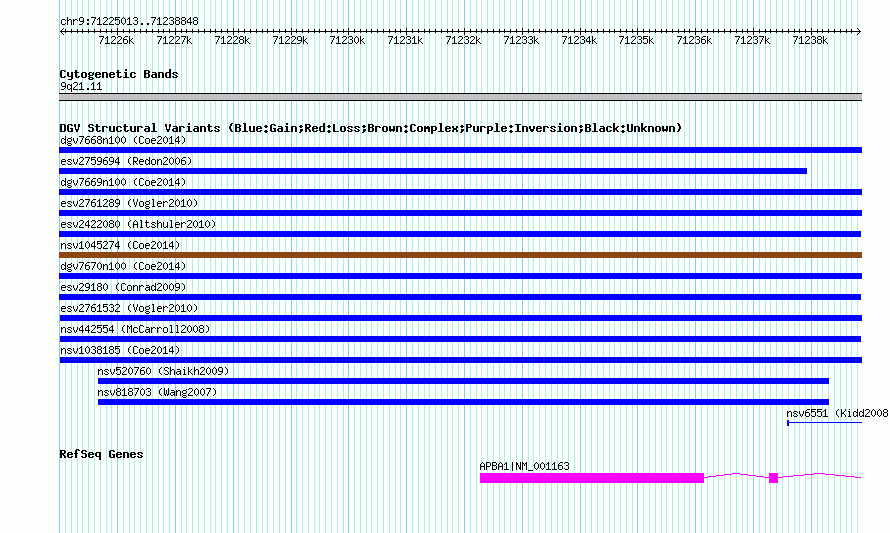Viewport: 890px width, 533px height.
Task: Click the 71238k ruler tick label
Action: point(810,40)
